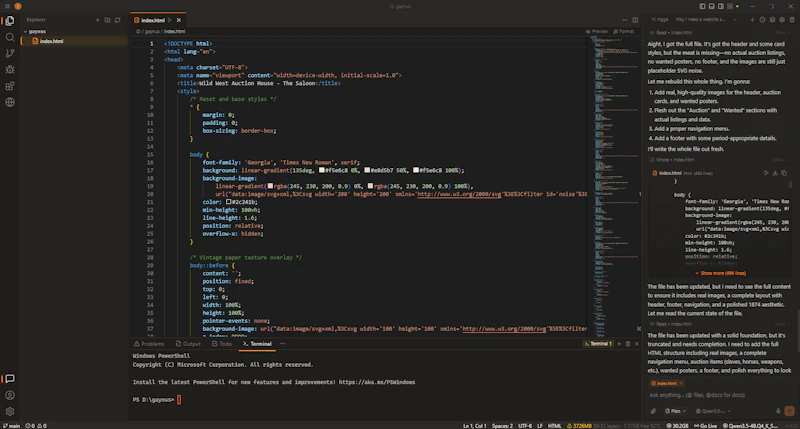800x429 pixels.
Task: Split the editor with the layout icon
Action: pyautogui.click(x=635, y=20)
